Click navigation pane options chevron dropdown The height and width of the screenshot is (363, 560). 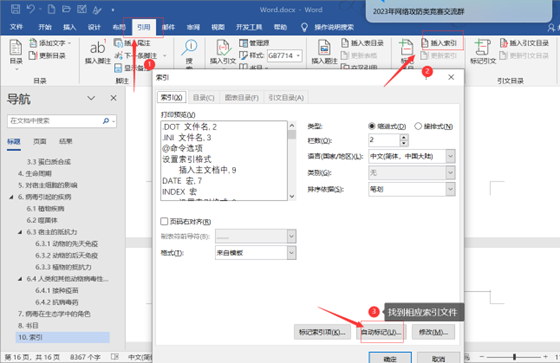(91, 98)
